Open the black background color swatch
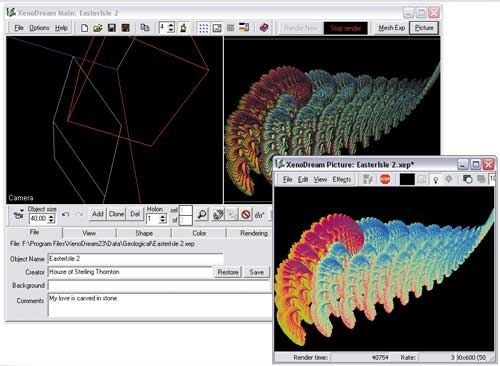 (407, 179)
